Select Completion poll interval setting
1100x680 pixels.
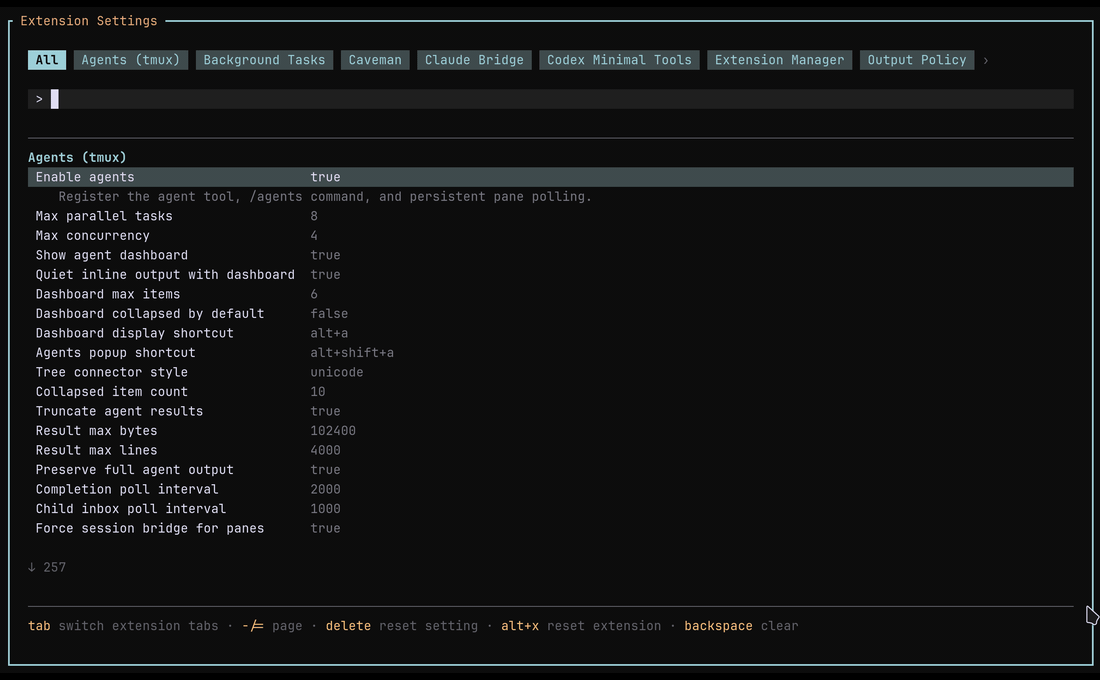pyautogui.click(x=551, y=489)
